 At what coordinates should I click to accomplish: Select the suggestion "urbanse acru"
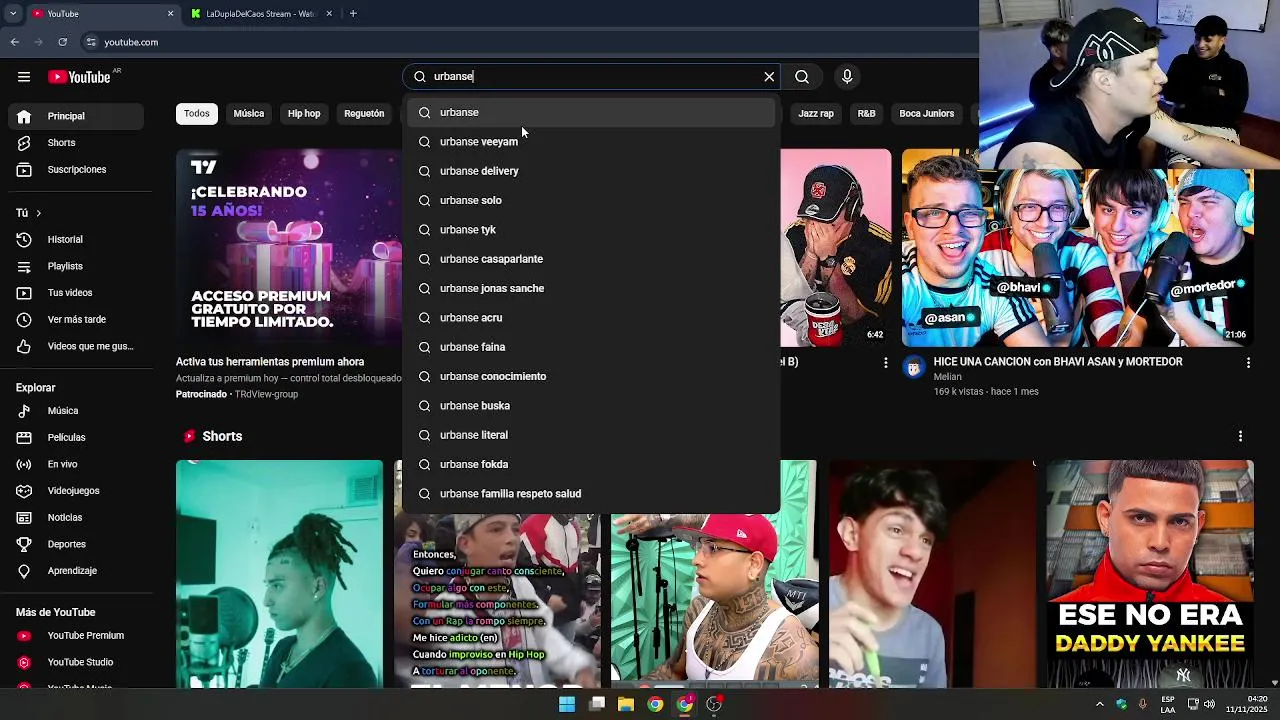point(591,318)
